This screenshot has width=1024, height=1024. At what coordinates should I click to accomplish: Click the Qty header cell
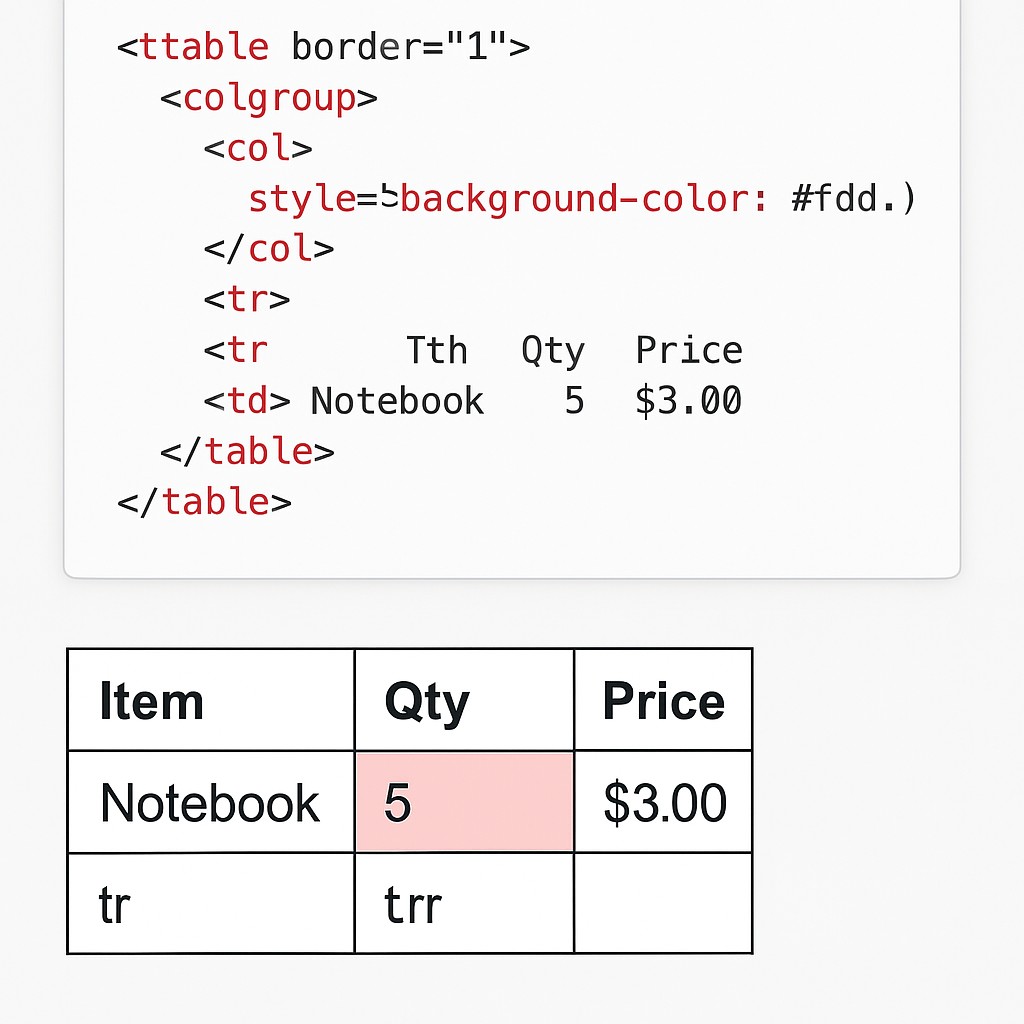pos(464,700)
